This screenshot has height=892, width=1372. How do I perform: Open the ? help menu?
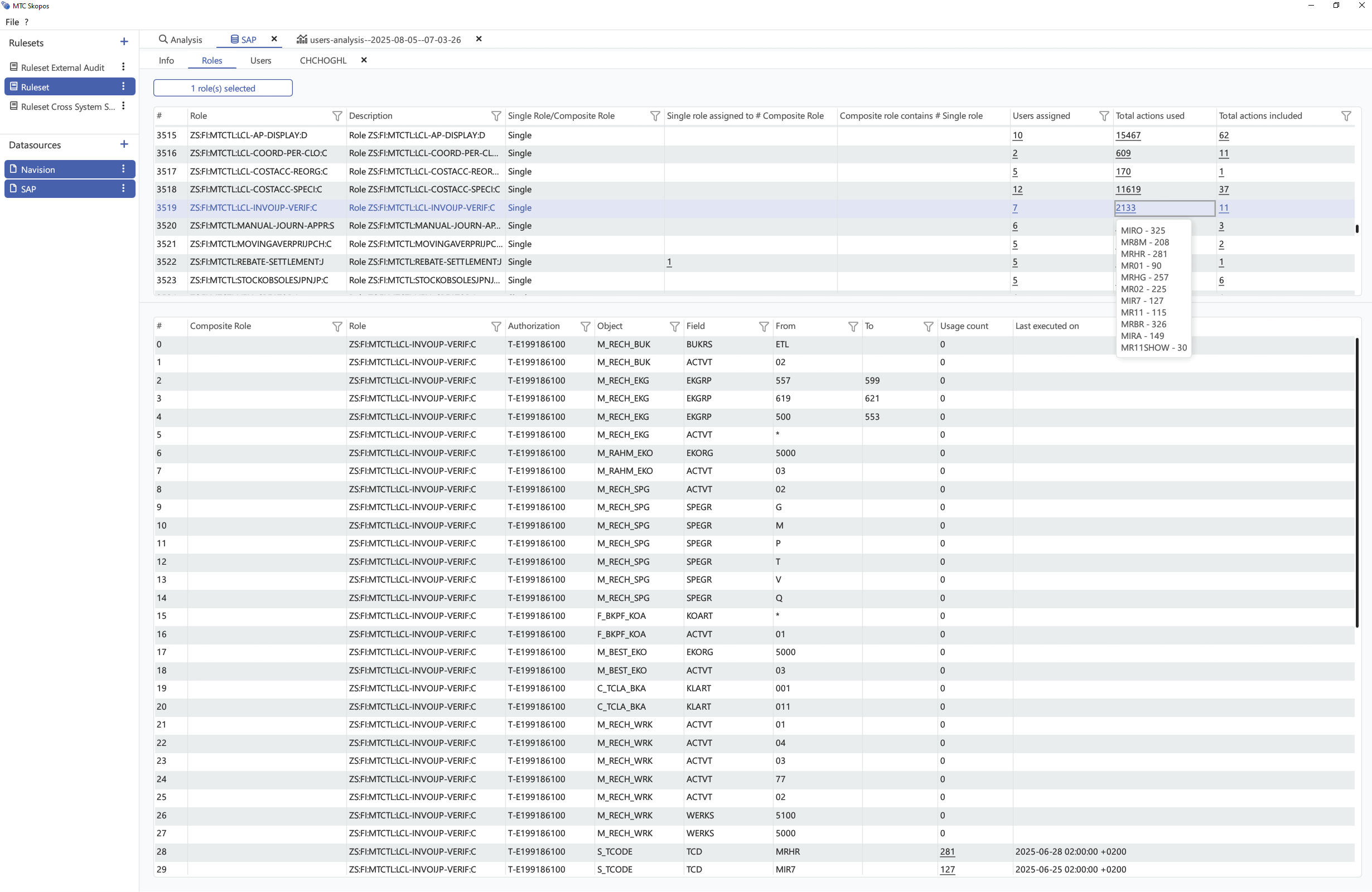coord(26,22)
